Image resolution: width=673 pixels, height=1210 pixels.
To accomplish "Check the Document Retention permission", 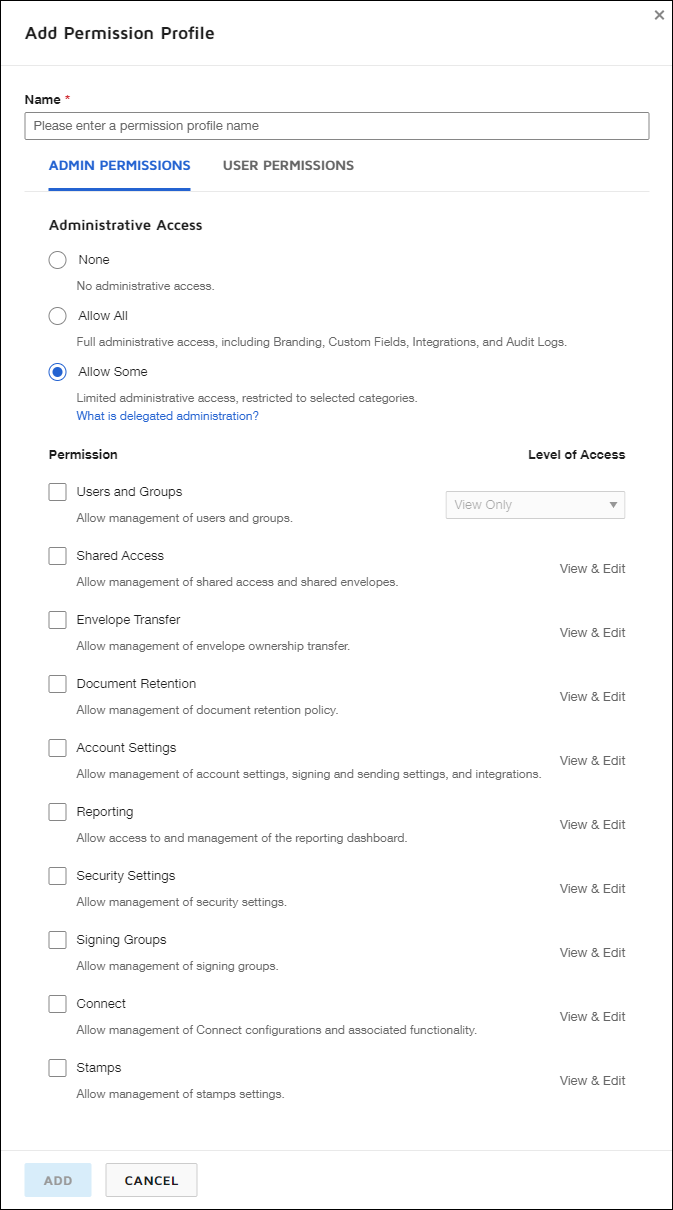I will [x=57, y=683].
